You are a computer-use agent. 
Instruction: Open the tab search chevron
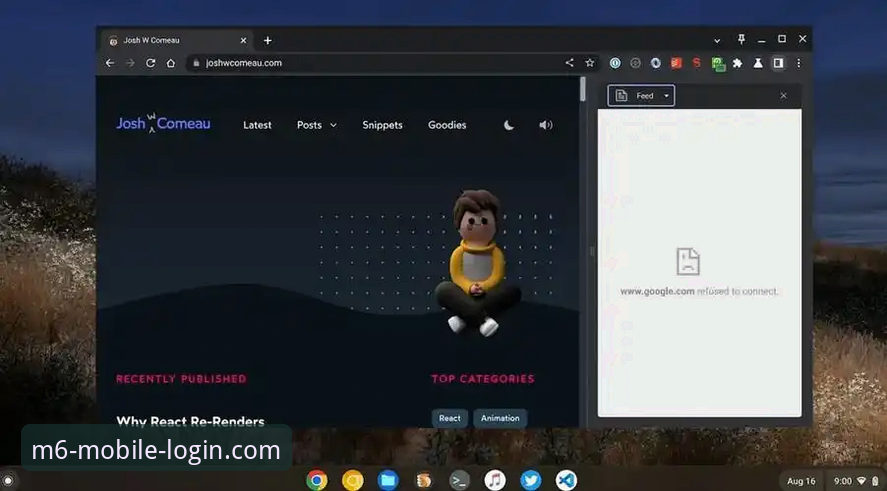(717, 41)
